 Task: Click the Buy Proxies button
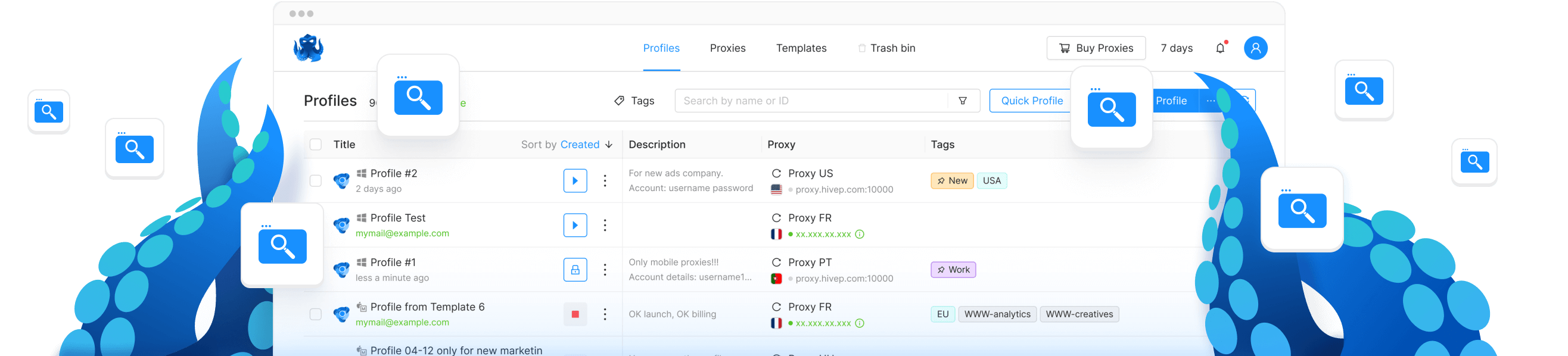1096,48
